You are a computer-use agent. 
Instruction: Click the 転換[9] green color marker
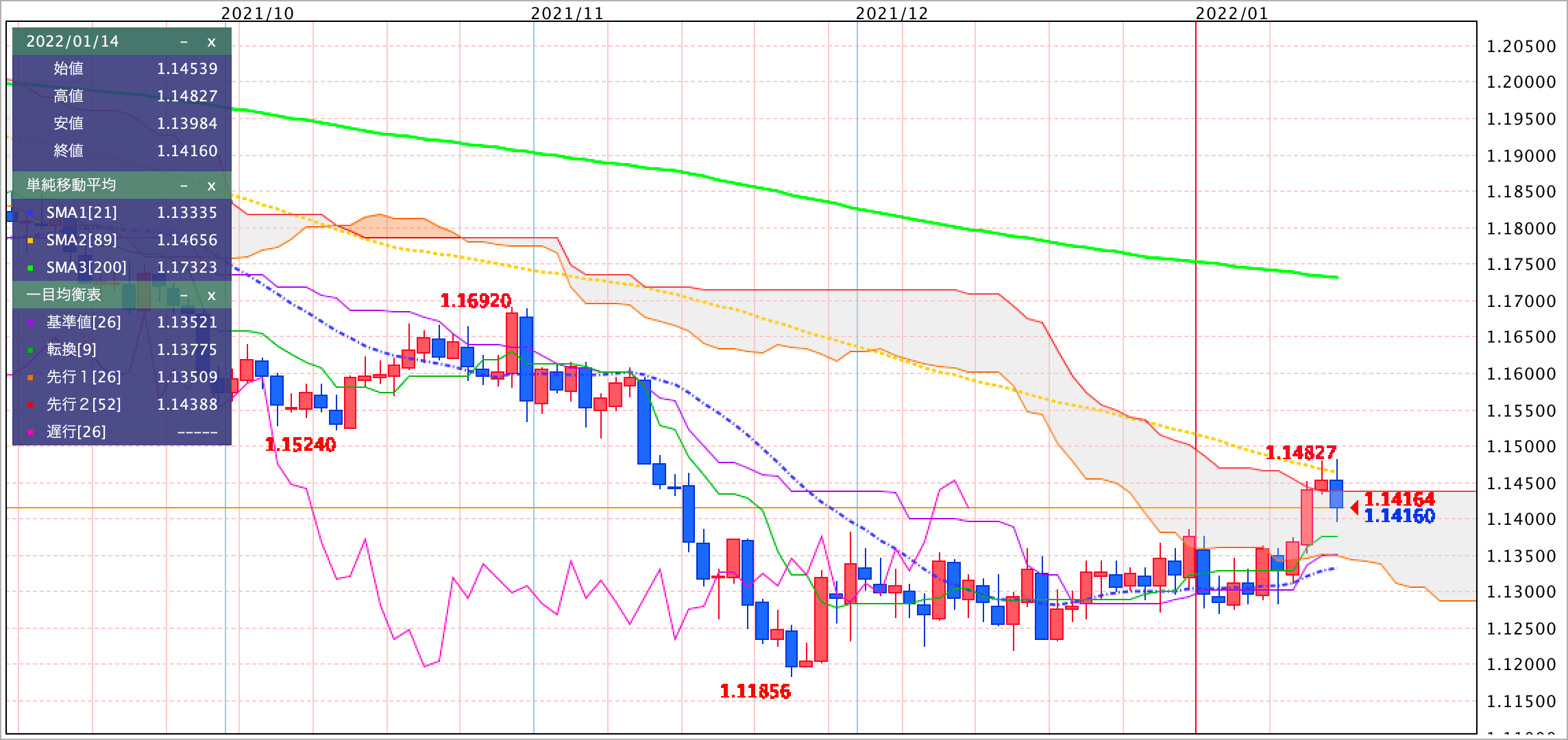click(x=30, y=351)
